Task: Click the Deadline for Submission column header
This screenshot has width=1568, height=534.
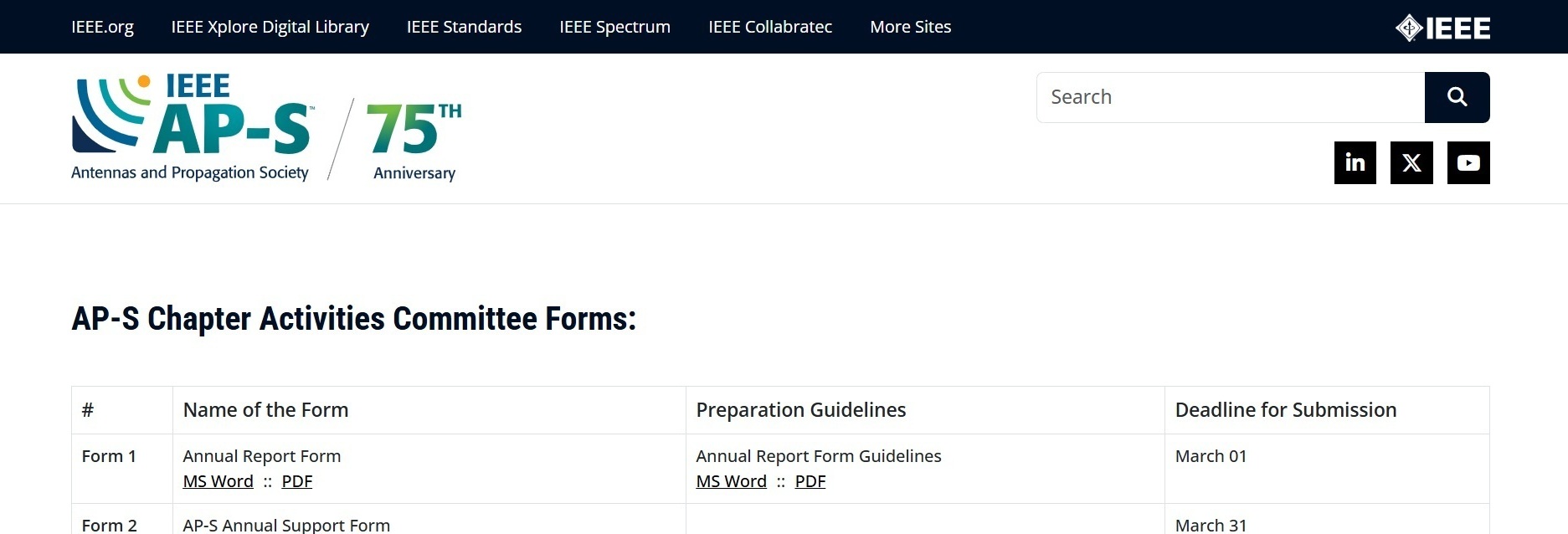Action: (x=1285, y=410)
